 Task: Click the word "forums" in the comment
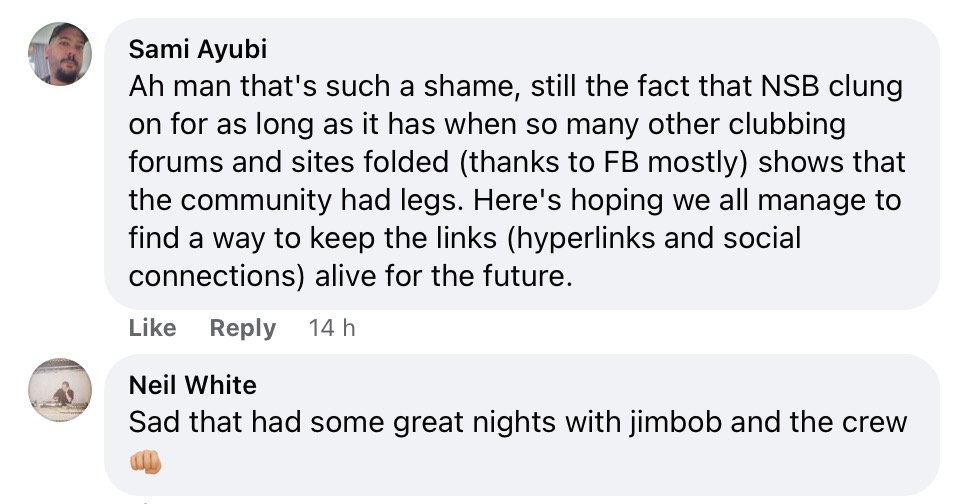pyautogui.click(x=173, y=163)
